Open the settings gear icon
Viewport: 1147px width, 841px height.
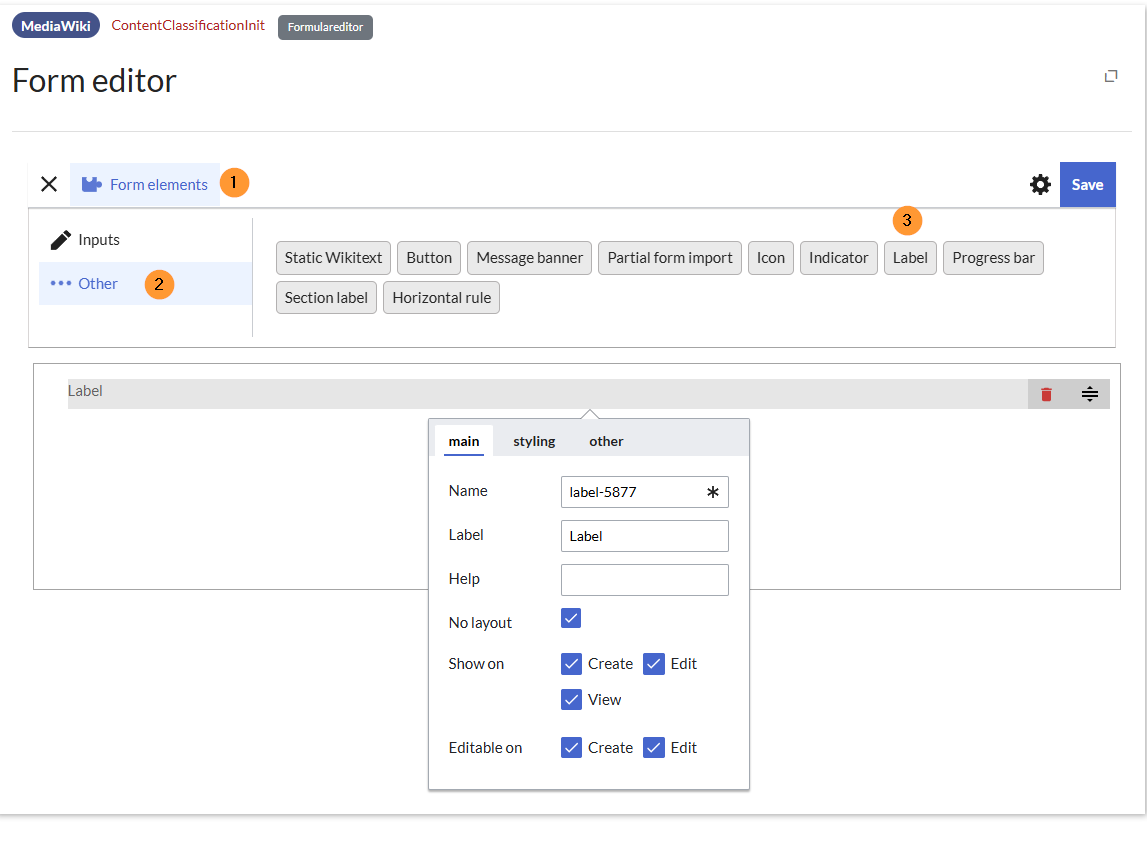click(1040, 184)
